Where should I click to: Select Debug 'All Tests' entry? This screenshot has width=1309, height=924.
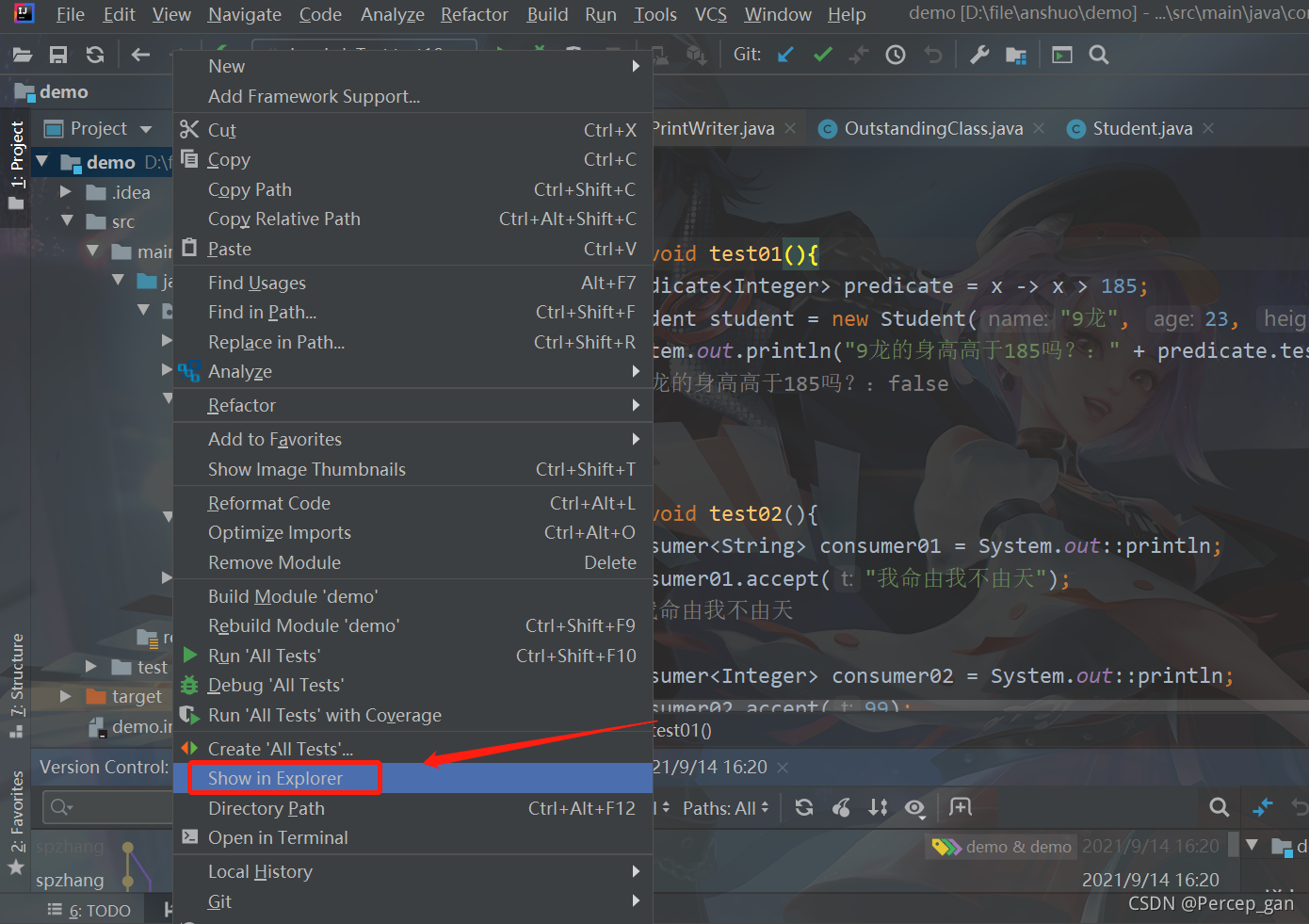[412, 685]
